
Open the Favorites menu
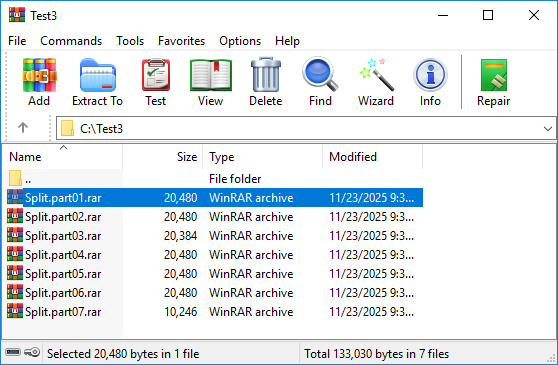181,41
